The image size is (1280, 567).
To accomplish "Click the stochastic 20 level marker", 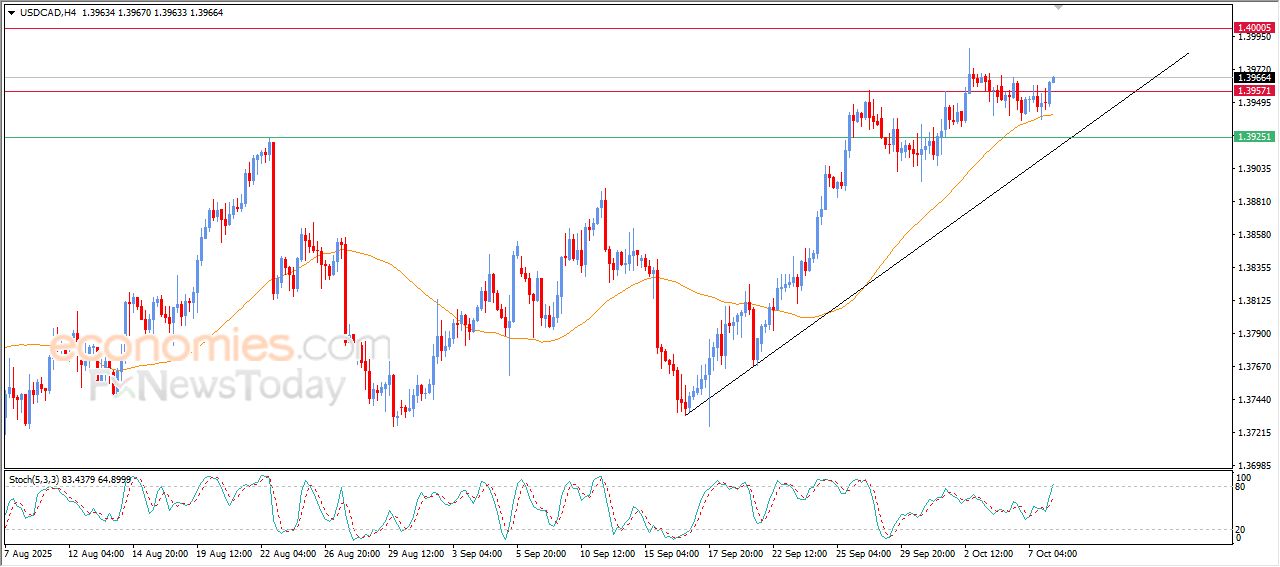I will [x=1240, y=529].
